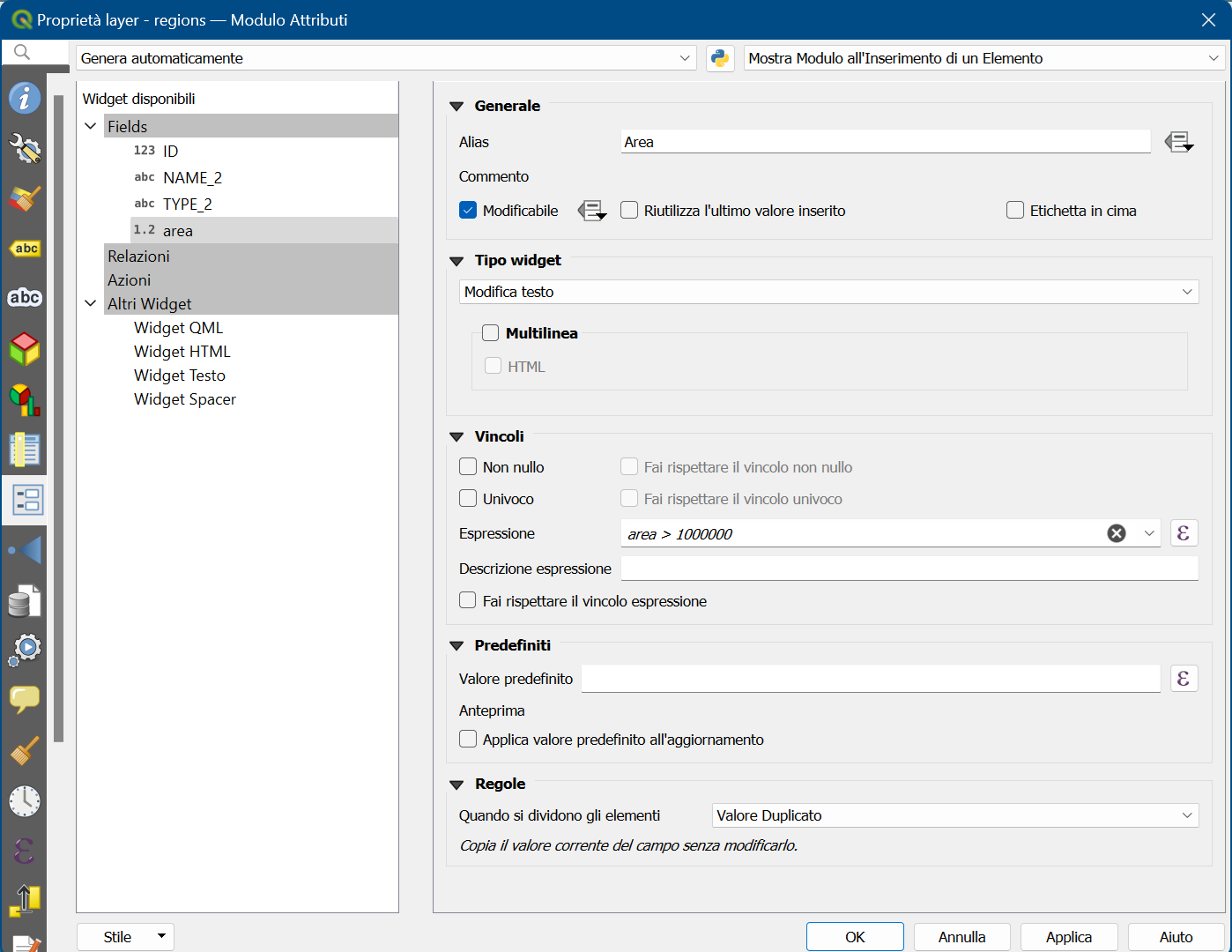Select the TYPE_2 field

click(264, 204)
